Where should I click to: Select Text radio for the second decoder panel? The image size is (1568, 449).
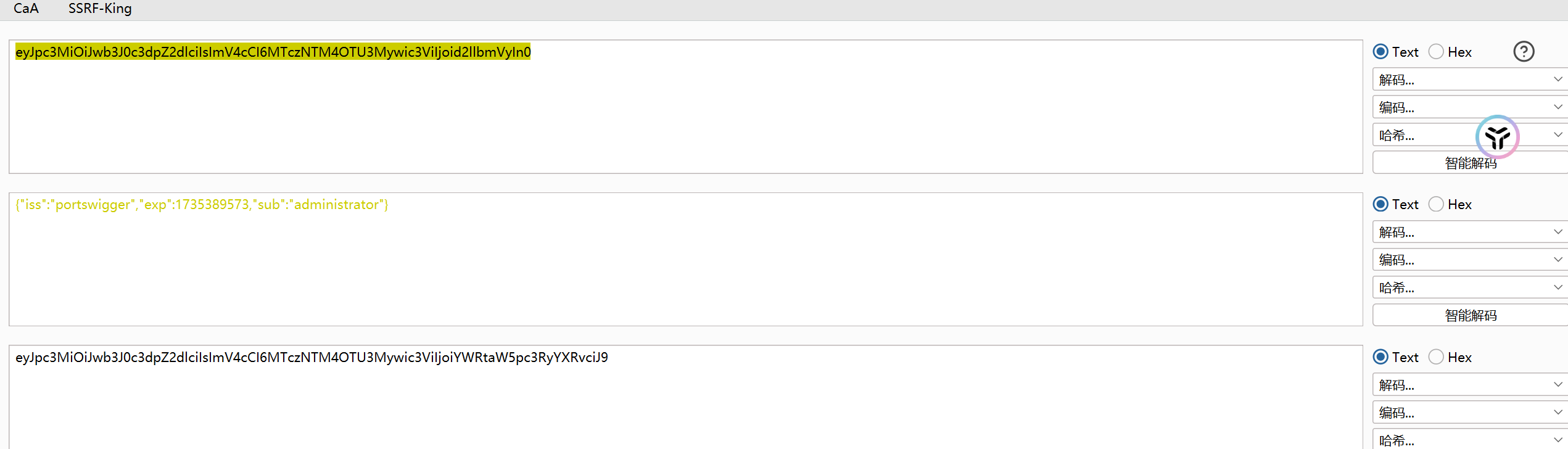[x=1381, y=204]
